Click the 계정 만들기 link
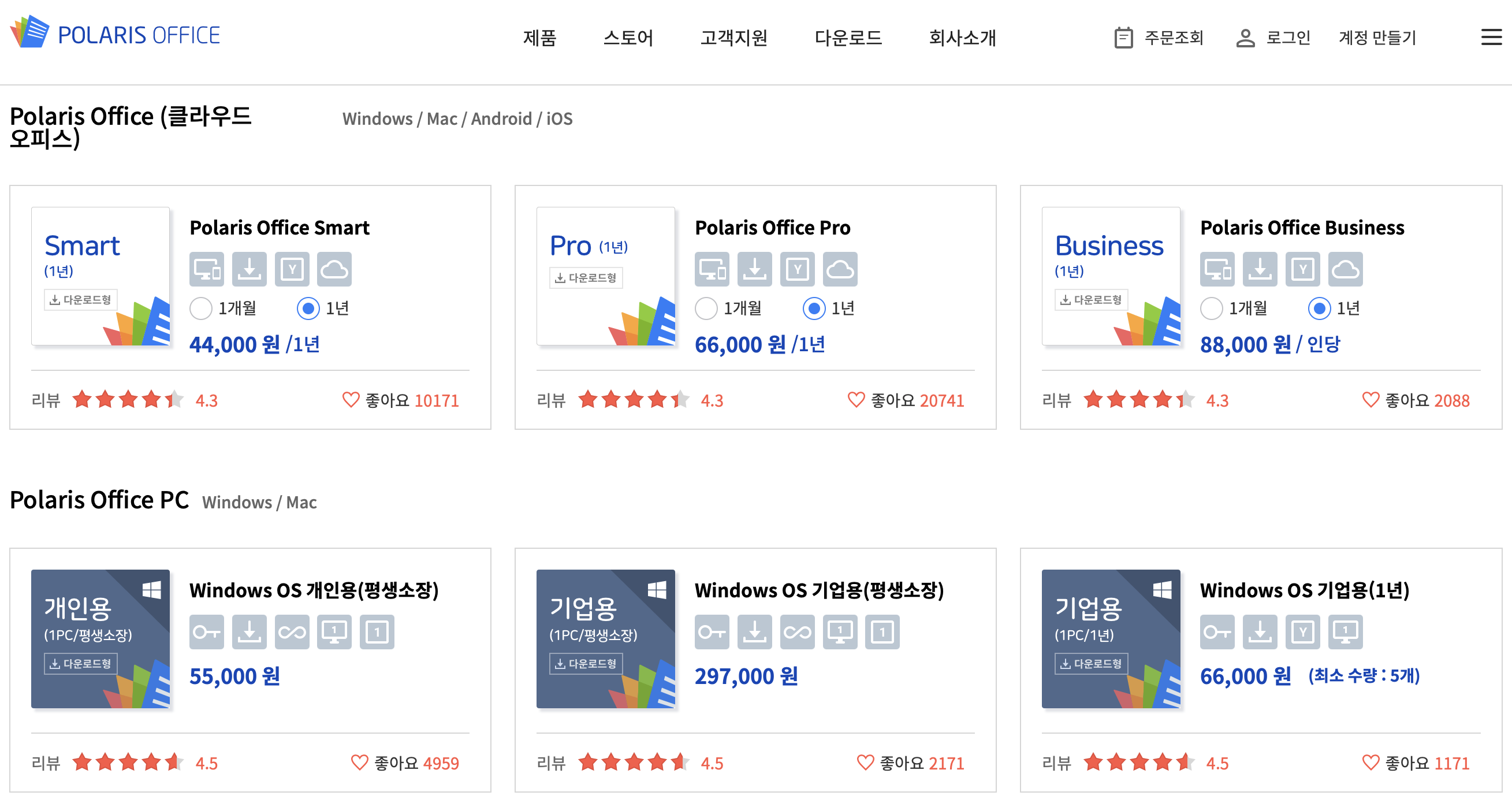Image resolution: width=1512 pixels, height=803 pixels. pyautogui.click(x=1377, y=38)
